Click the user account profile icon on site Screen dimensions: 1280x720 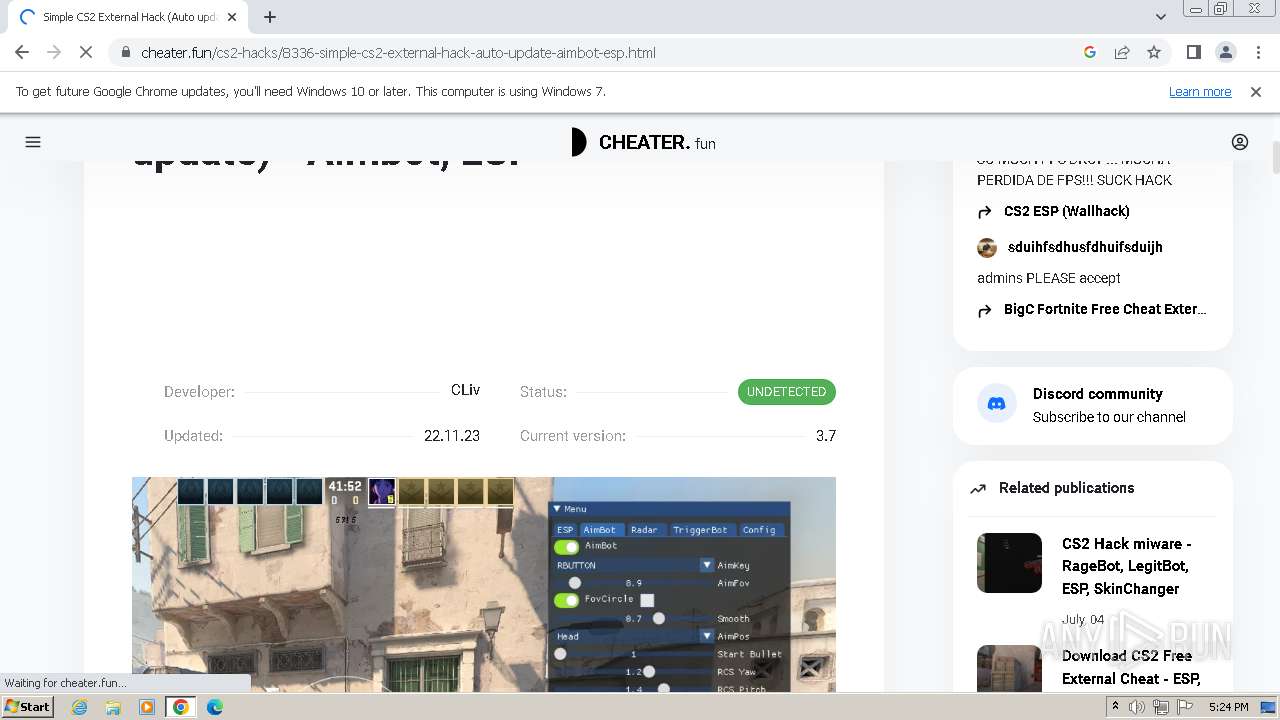tap(1240, 142)
